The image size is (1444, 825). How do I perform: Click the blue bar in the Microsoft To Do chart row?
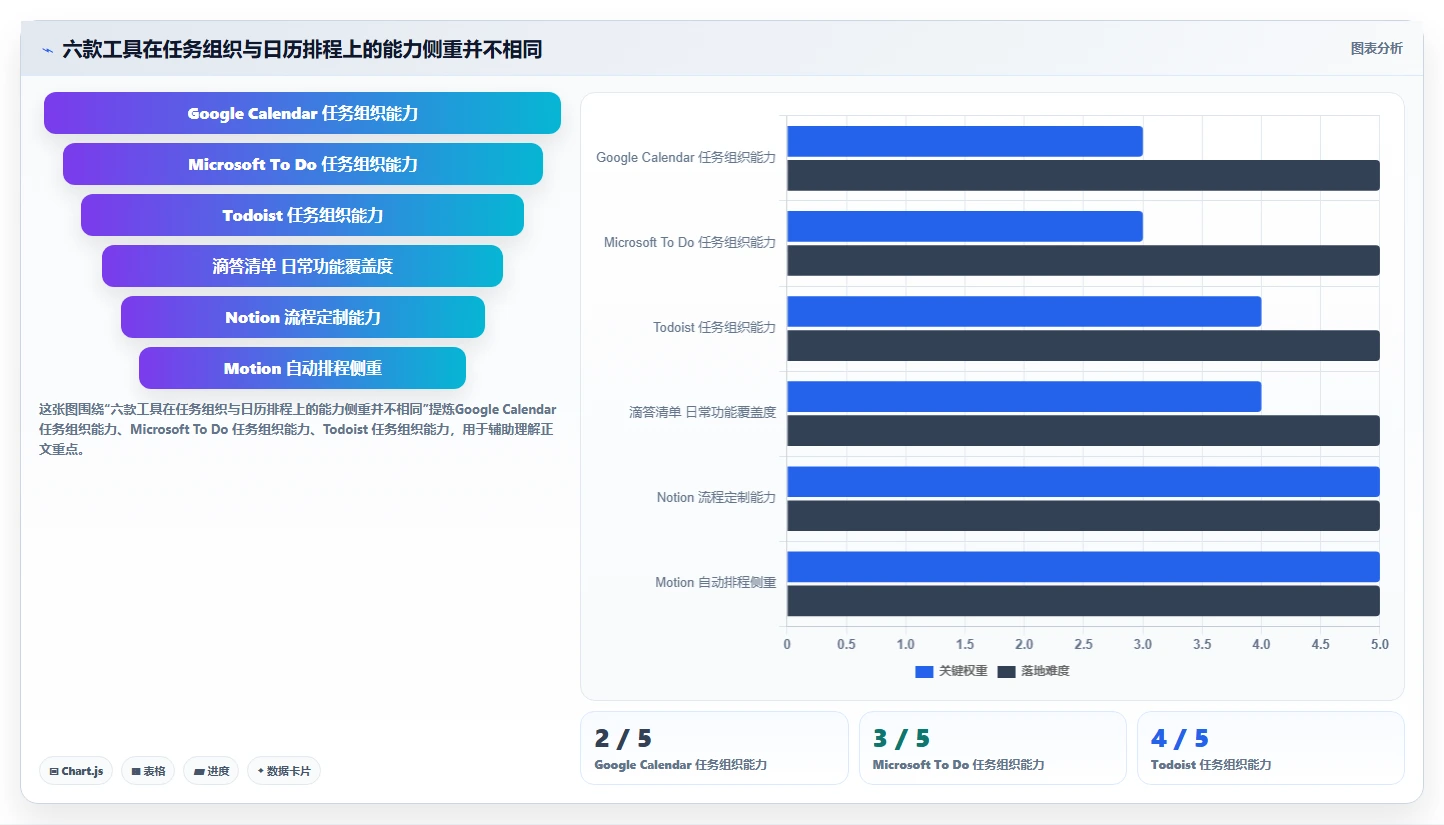[964, 226]
